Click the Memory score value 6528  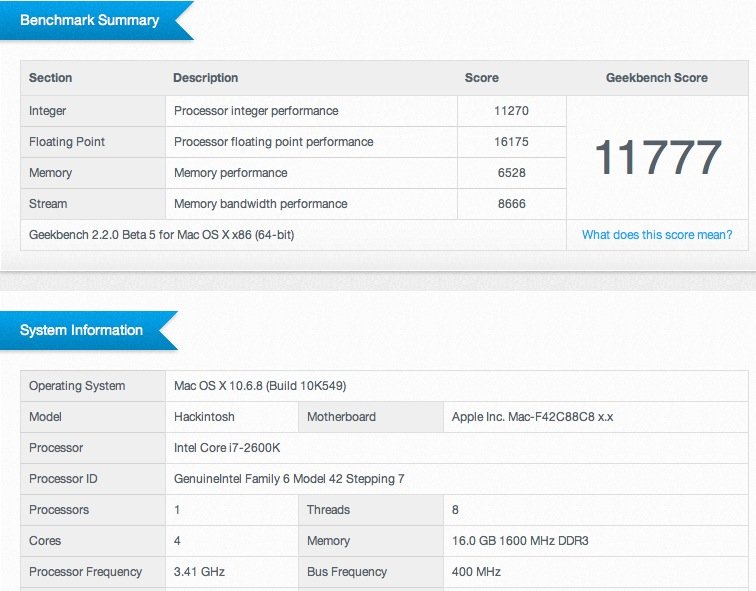click(x=511, y=173)
